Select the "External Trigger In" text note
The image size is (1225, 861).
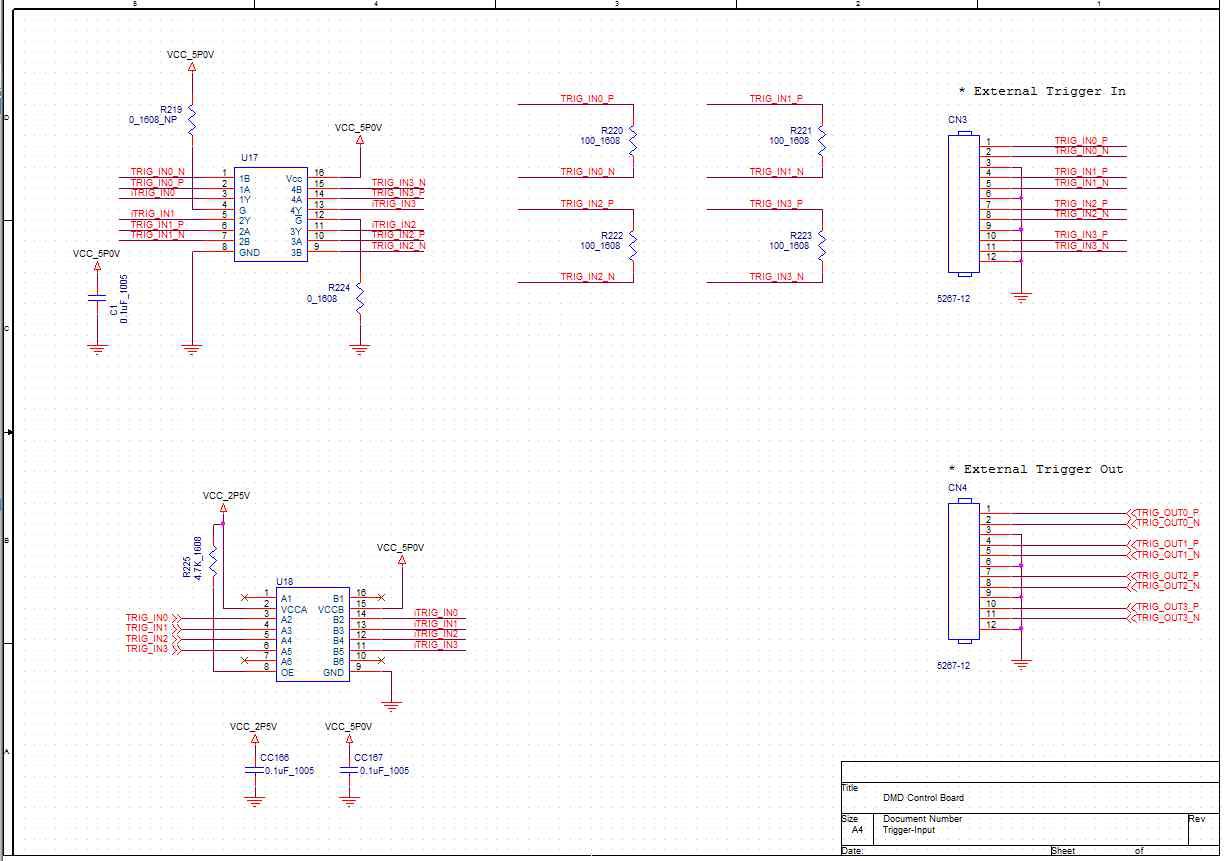click(x=1042, y=91)
